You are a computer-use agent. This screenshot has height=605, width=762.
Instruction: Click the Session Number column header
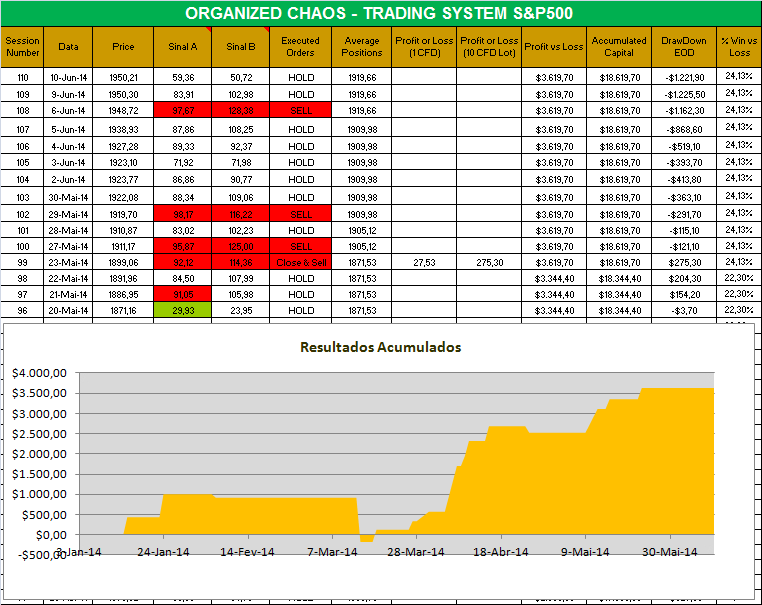[x=22, y=47]
